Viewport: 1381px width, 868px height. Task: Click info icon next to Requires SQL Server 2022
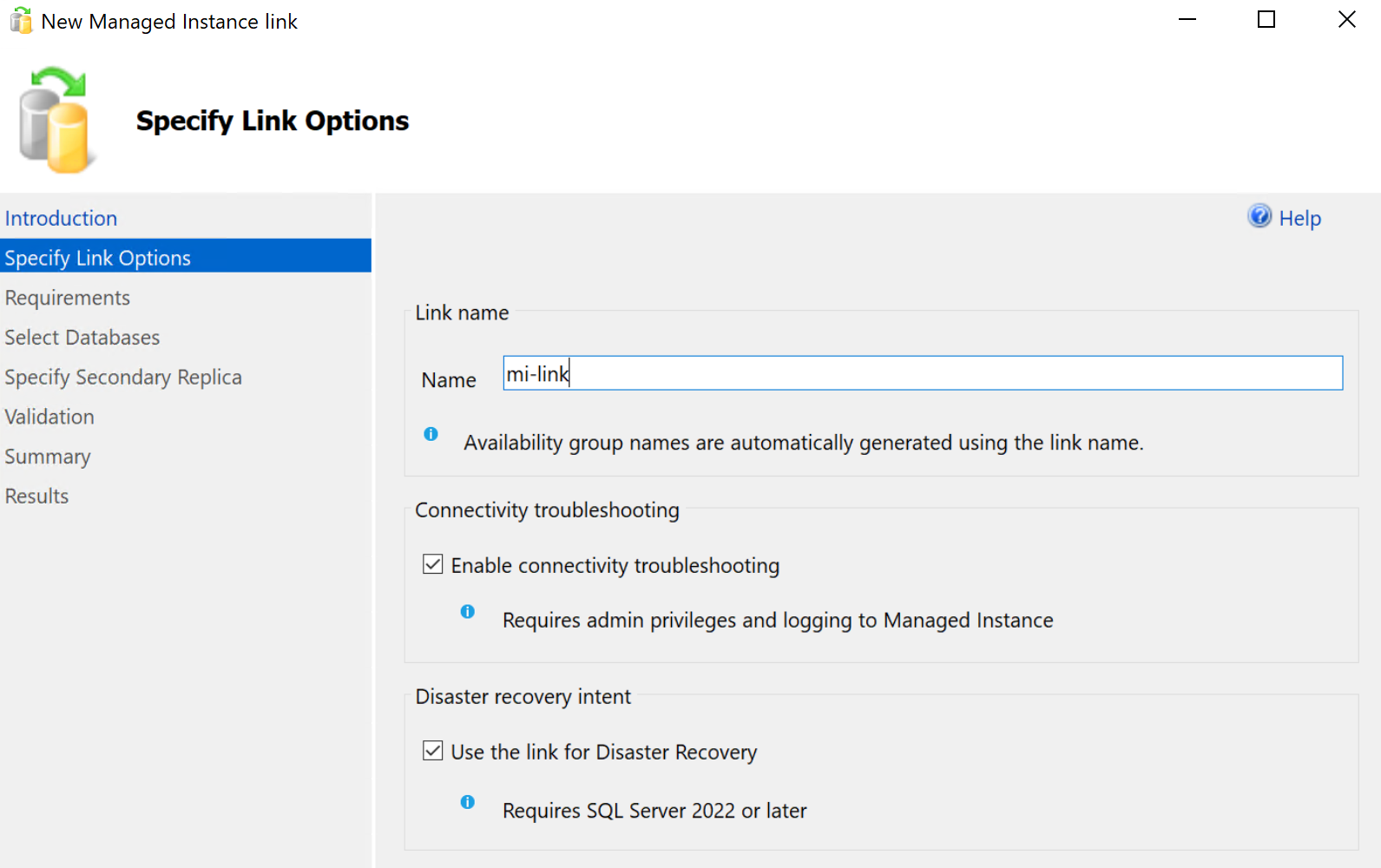(467, 802)
